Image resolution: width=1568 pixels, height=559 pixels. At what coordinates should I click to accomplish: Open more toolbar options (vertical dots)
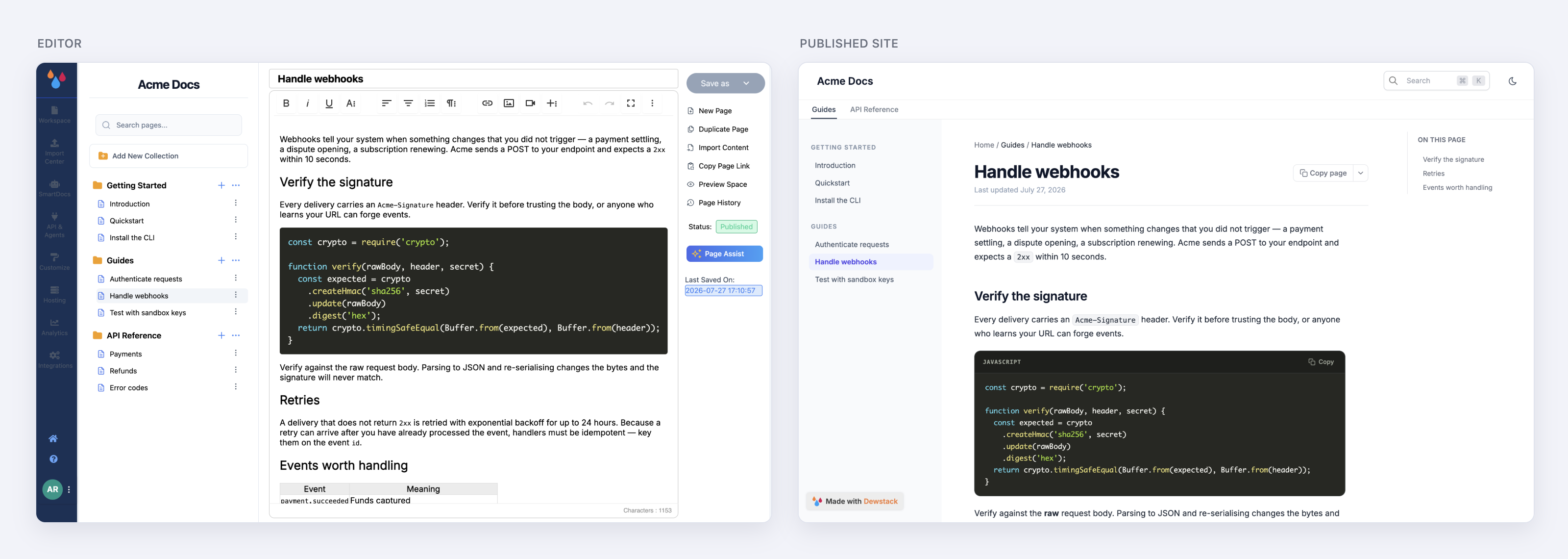coord(652,103)
